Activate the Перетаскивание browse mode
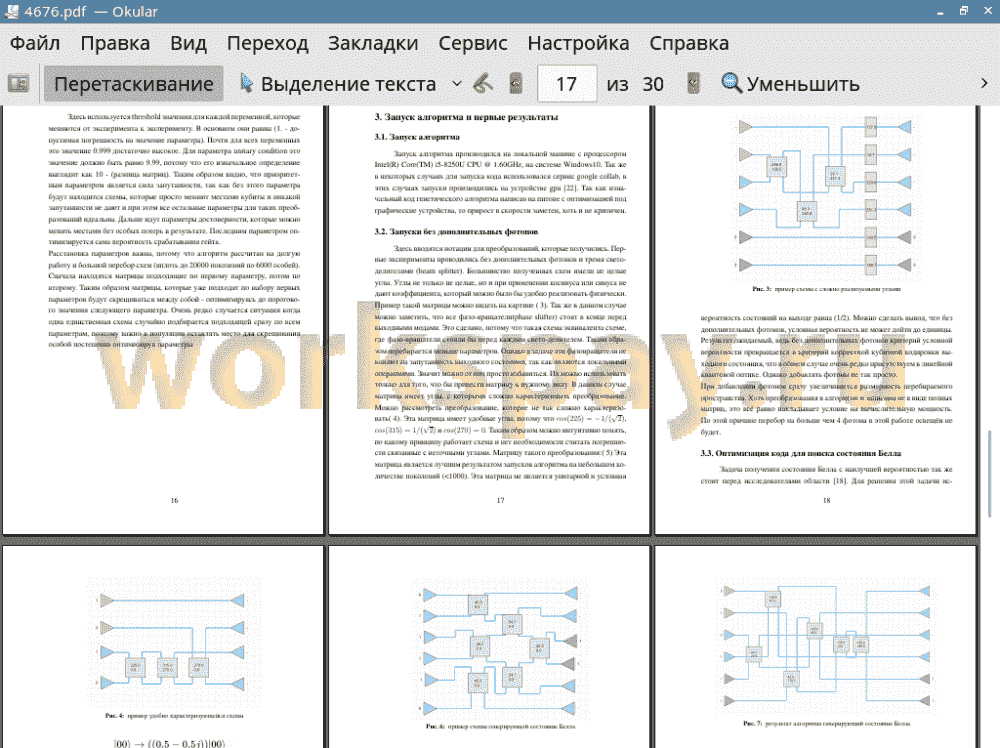The height and width of the screenshot is (748, 1000). point(133,84)
